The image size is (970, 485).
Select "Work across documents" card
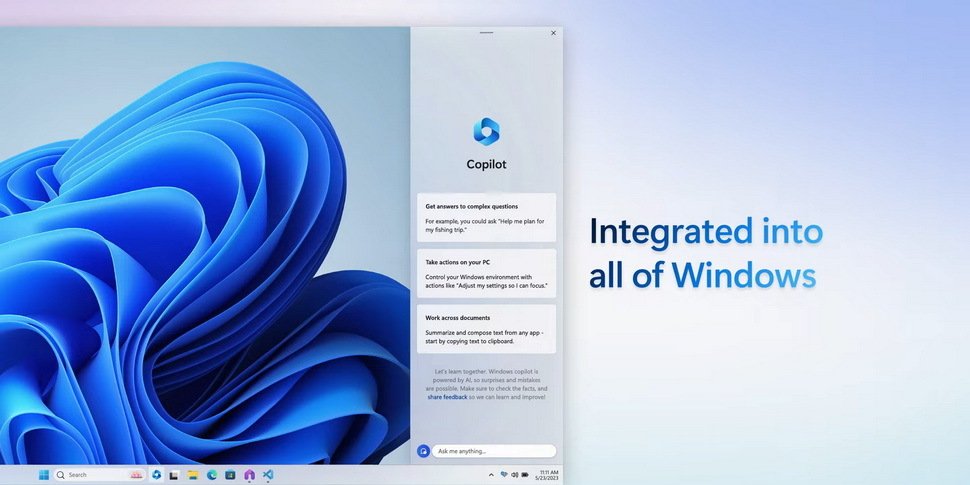pos(486,328)
